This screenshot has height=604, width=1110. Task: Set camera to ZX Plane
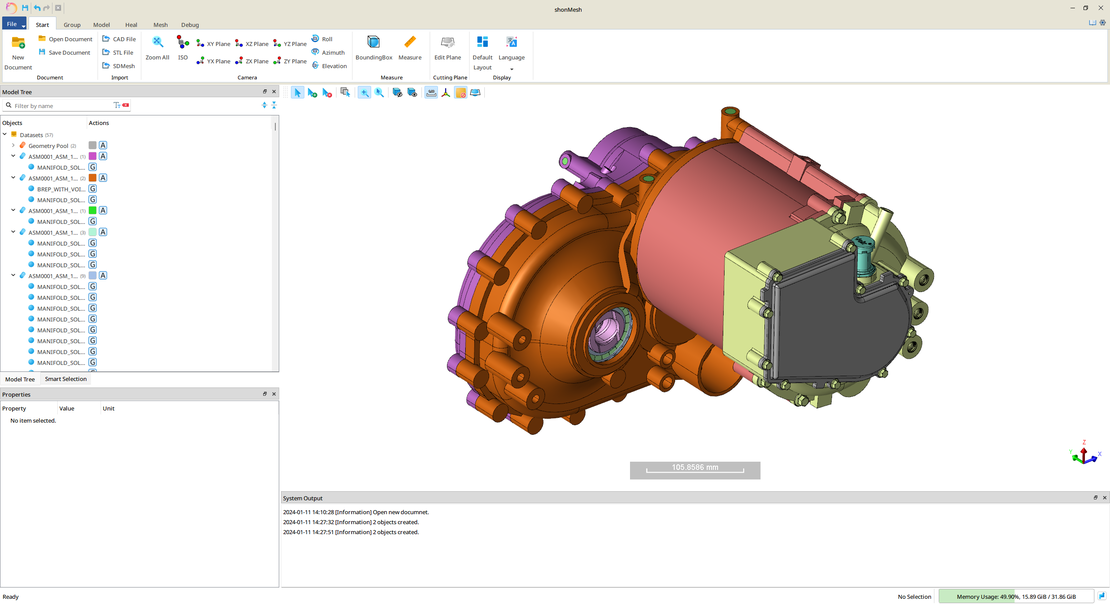pos(251,61)
